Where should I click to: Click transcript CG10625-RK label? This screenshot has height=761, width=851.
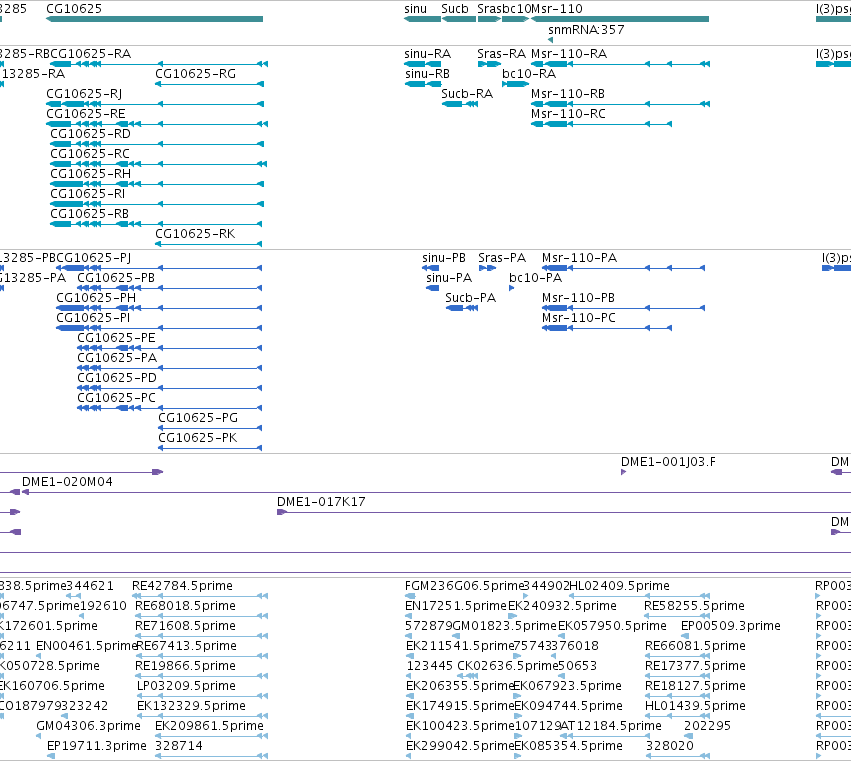[x=195, y=234]
